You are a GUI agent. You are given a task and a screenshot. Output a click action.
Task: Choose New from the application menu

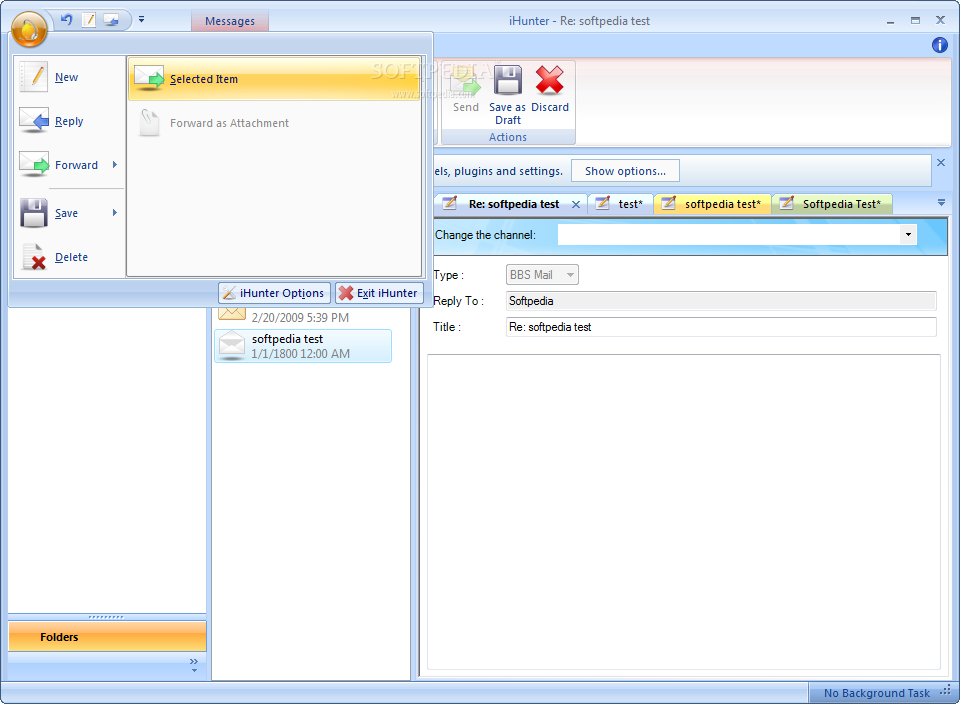pyautogui.click(x=69, y=77)
